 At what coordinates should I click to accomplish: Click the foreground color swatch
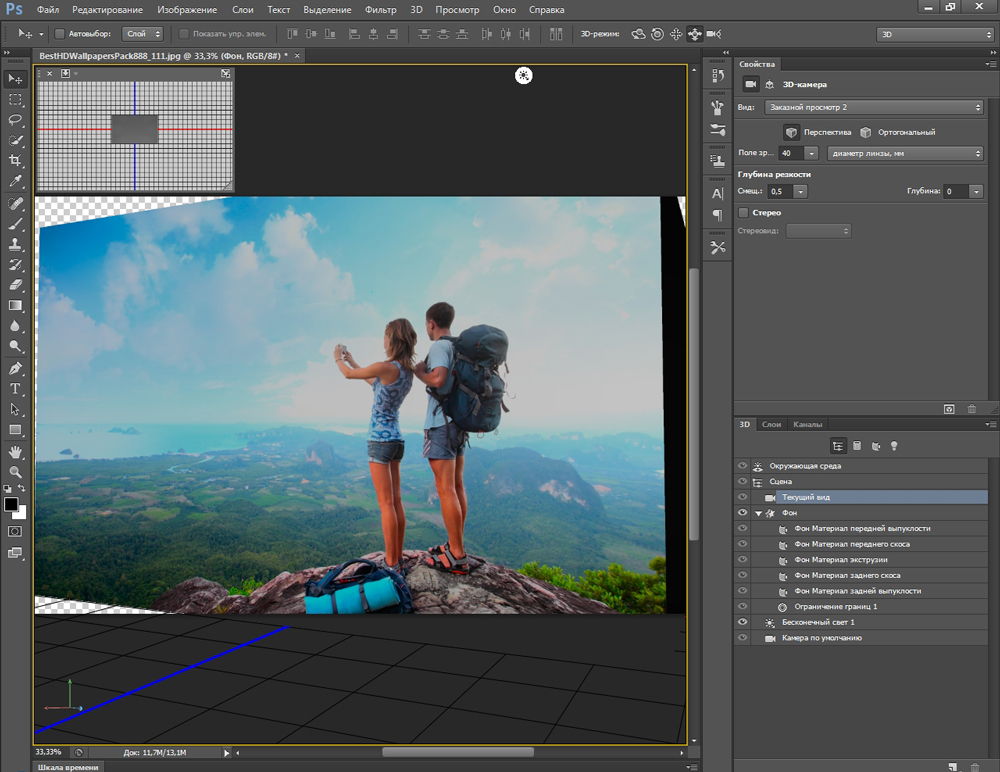click(11, 504)
